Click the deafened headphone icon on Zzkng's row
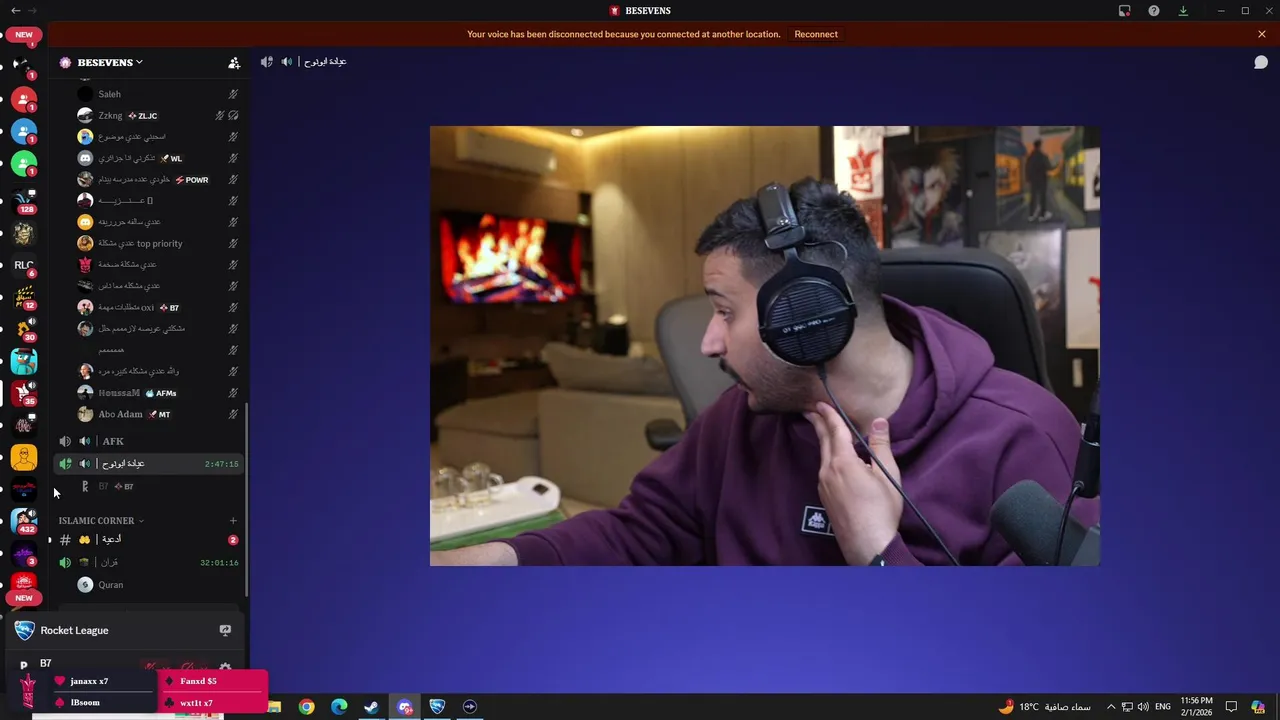Image resolution: width=1280 pixels, height=720 pixels. click(x=233, y=115)
